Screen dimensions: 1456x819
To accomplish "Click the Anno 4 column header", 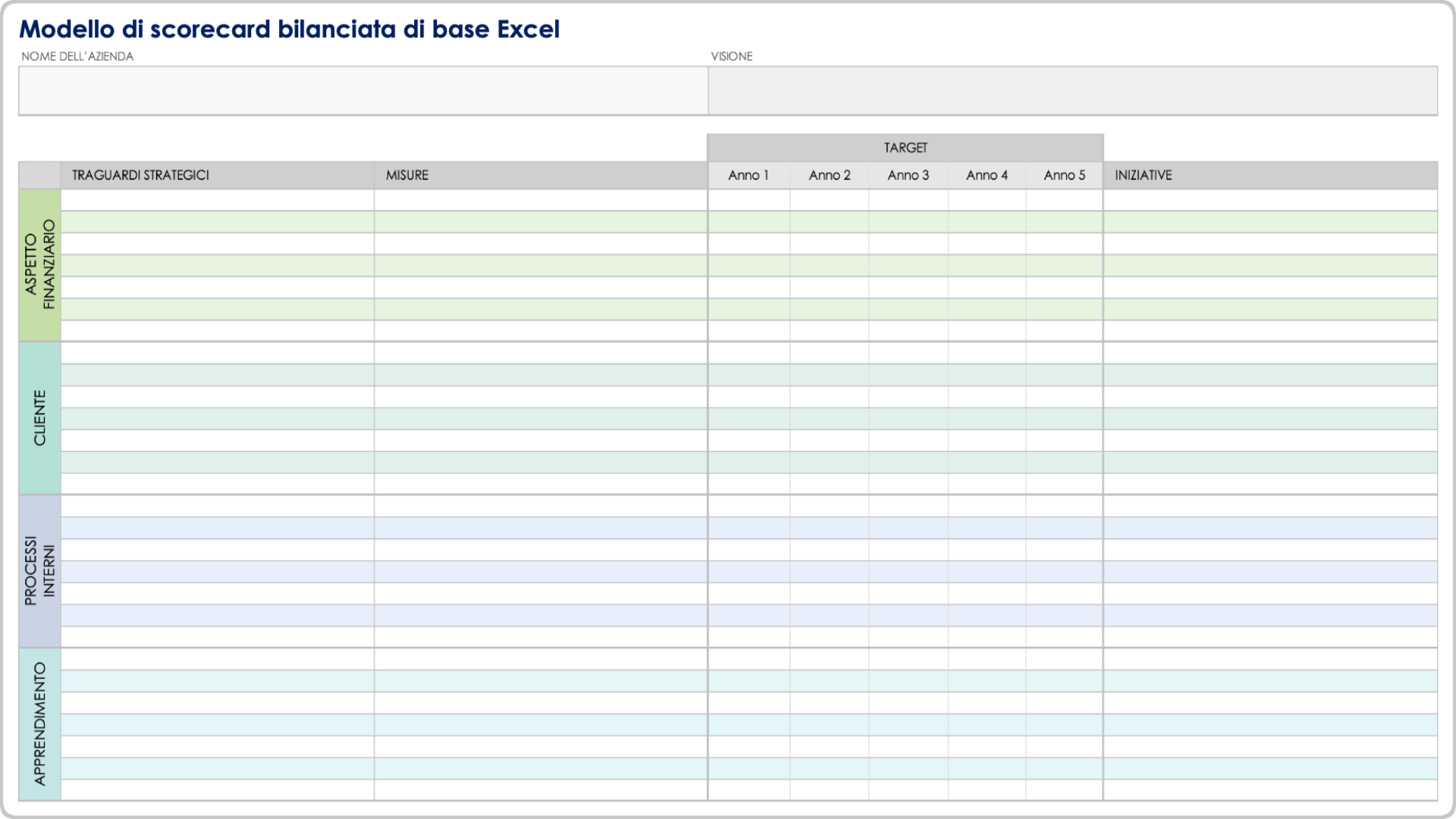I will click(x=987, y=175).
